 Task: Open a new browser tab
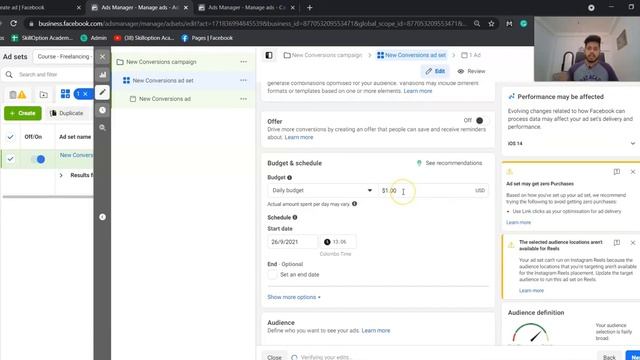(309, 7)
